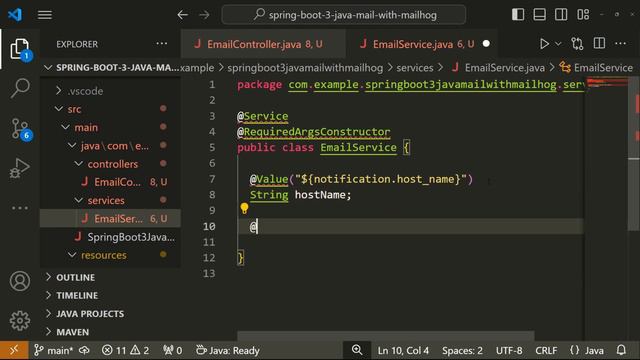Open EmailCo... file in explorer
640x360 pixels.
pyautogui.click(x=110, y=182)
